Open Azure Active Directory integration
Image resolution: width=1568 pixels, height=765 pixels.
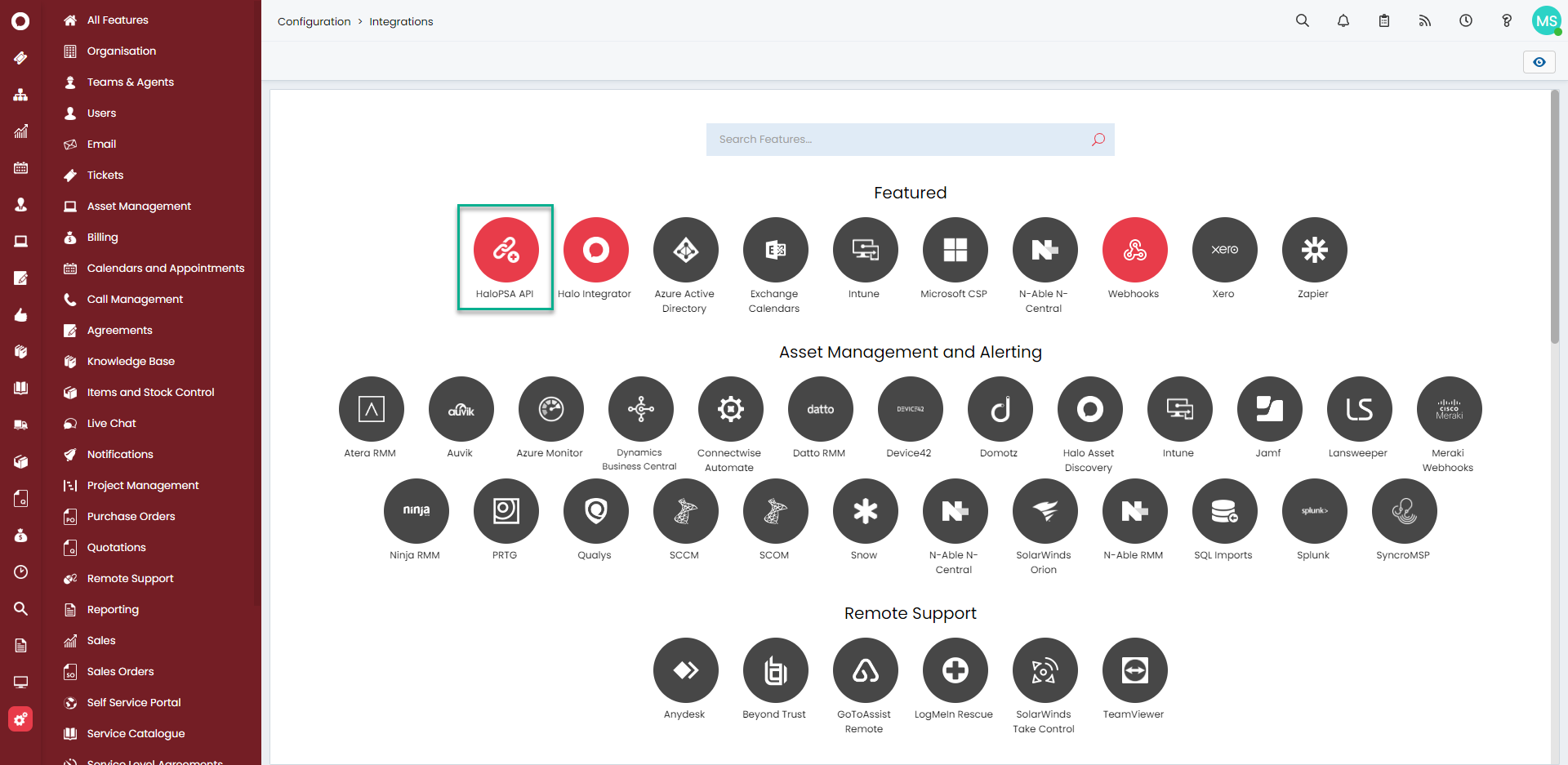[x=685, y=250]
